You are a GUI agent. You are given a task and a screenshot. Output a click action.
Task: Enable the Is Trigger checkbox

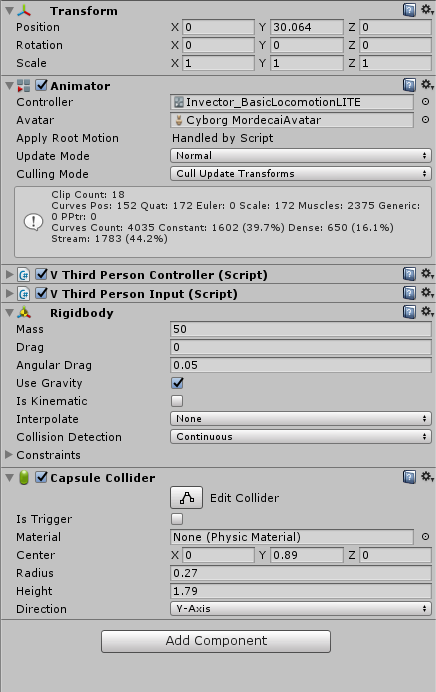tap(177, 519)
